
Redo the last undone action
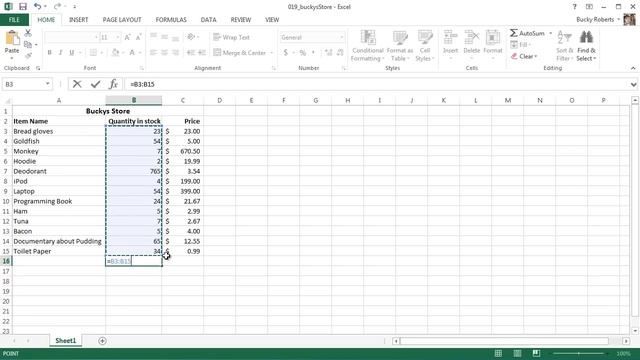(x=57, y=7)
